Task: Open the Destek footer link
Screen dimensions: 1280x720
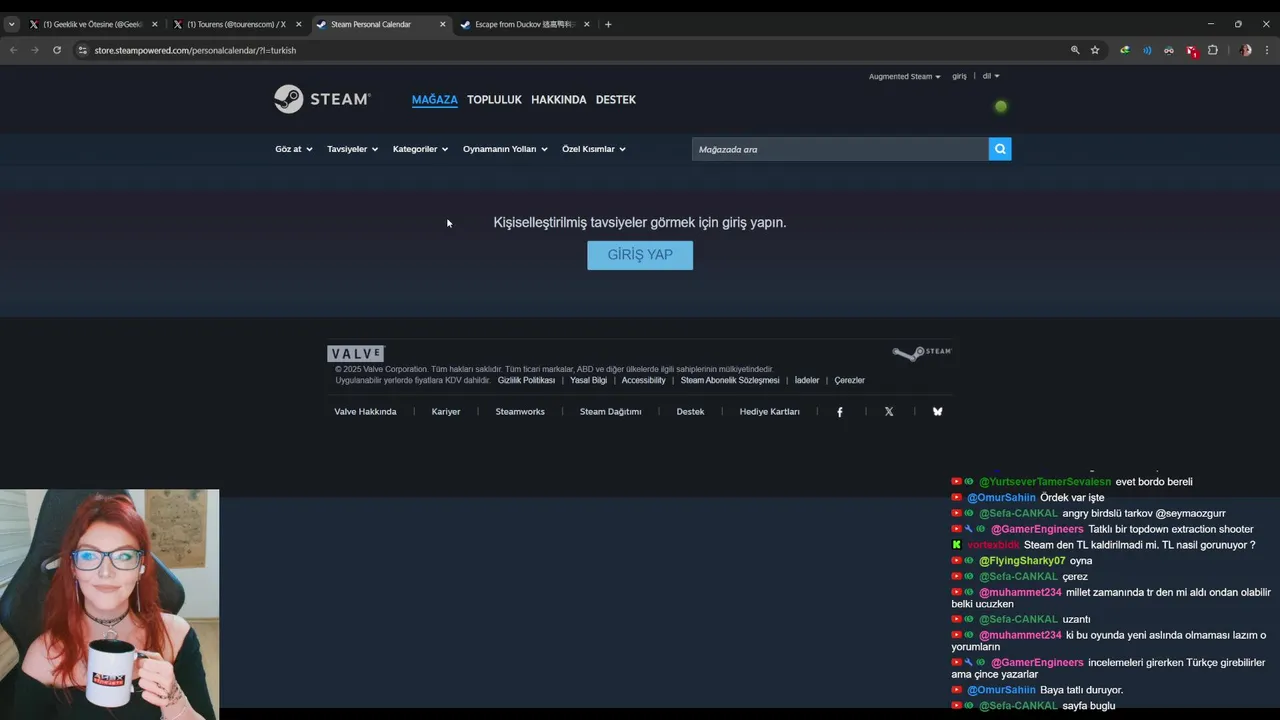Action: tap(690, 412)
